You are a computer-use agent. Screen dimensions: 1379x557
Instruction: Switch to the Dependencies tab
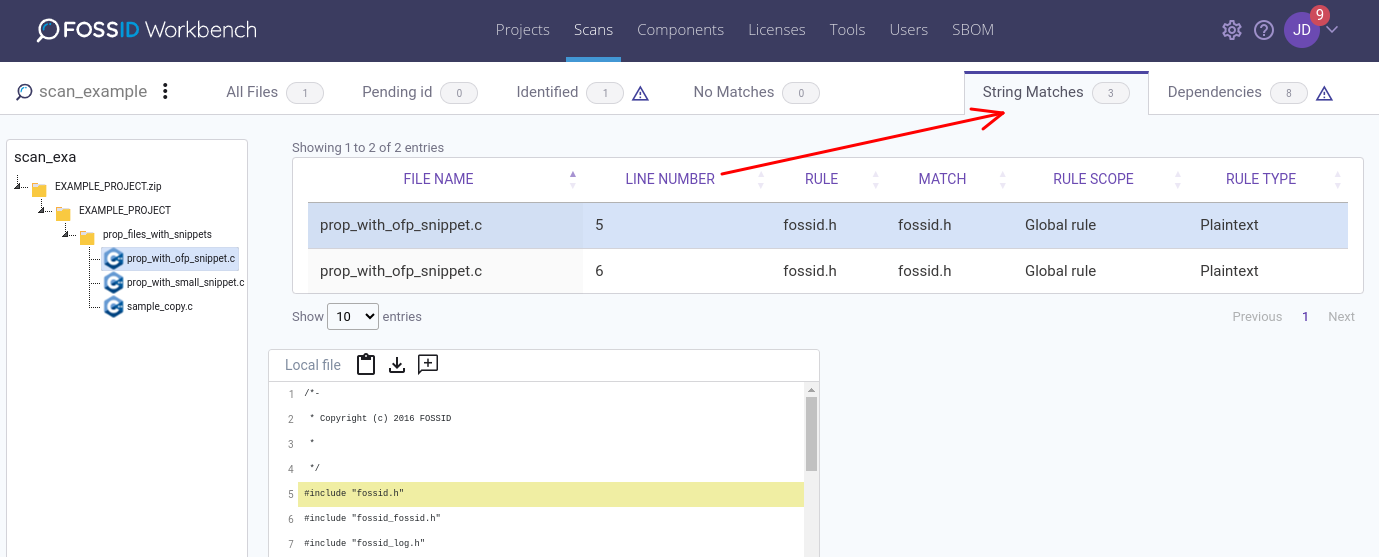[x=1240, y=92]
